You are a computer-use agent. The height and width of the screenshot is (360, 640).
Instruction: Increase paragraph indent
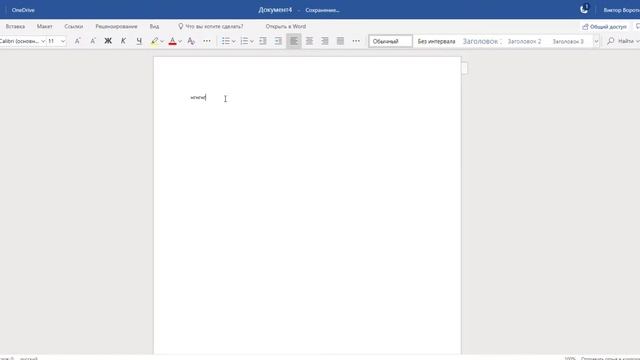click(278, 41)
